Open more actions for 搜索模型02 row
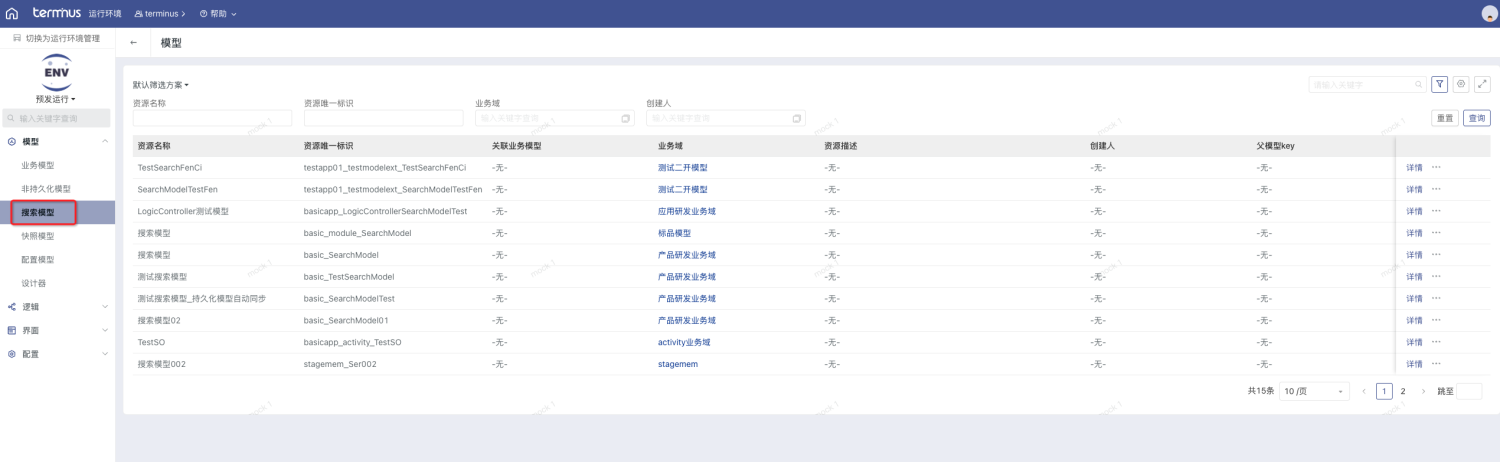Image resolution: width=1500 pixels, height=462 pixels. (x=1436, y=321)
